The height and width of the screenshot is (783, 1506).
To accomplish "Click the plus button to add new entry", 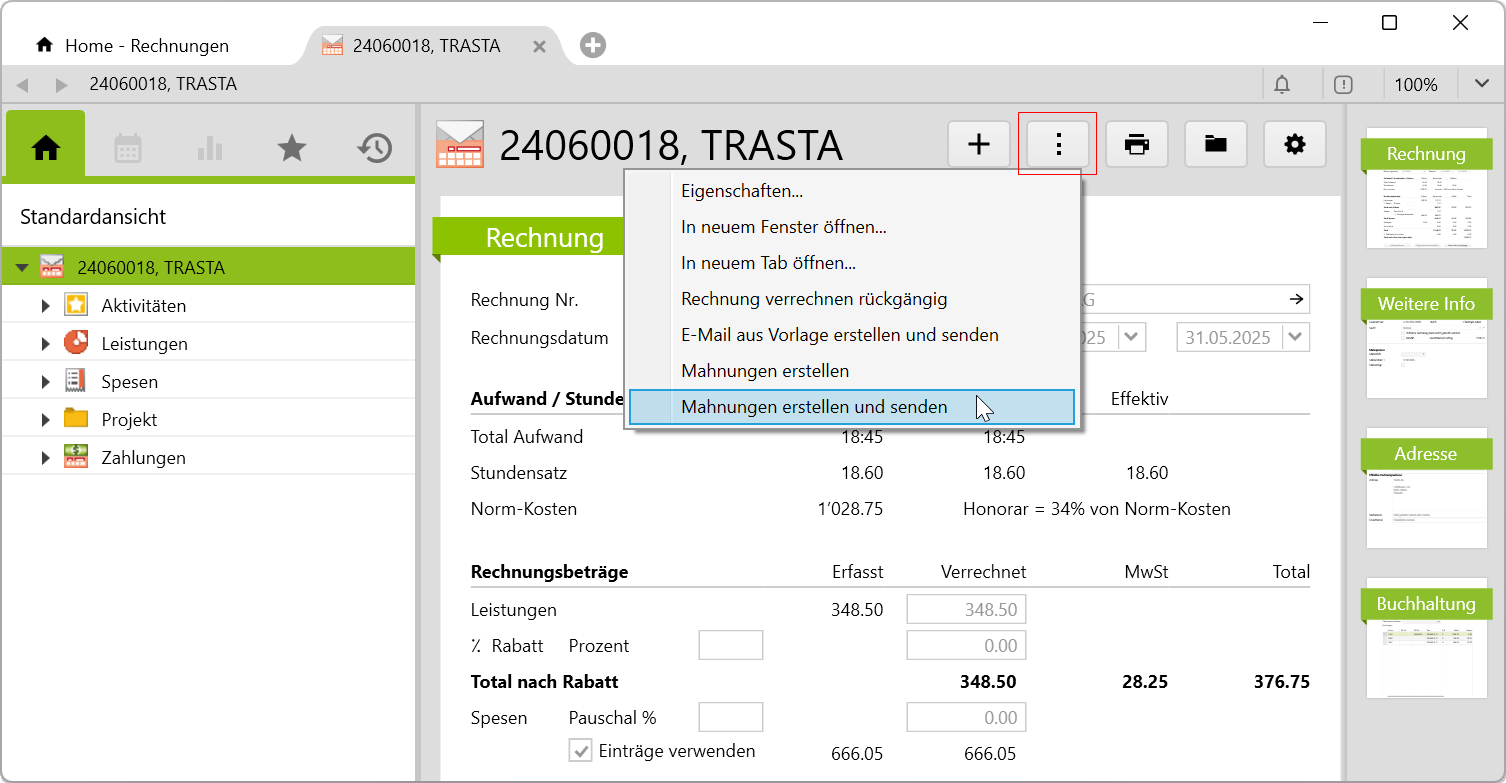I will (x=979, y=145).
